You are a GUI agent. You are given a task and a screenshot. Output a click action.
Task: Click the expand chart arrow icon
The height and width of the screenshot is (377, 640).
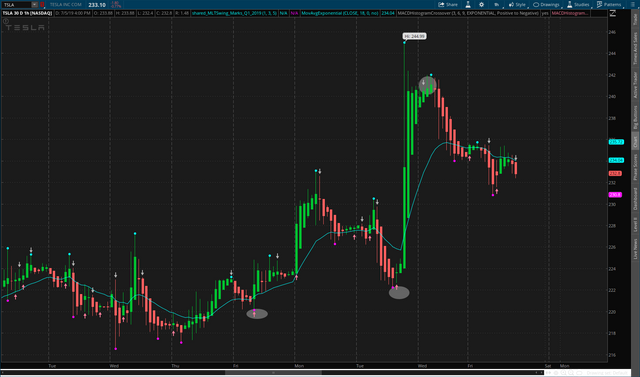pos(612,13)
